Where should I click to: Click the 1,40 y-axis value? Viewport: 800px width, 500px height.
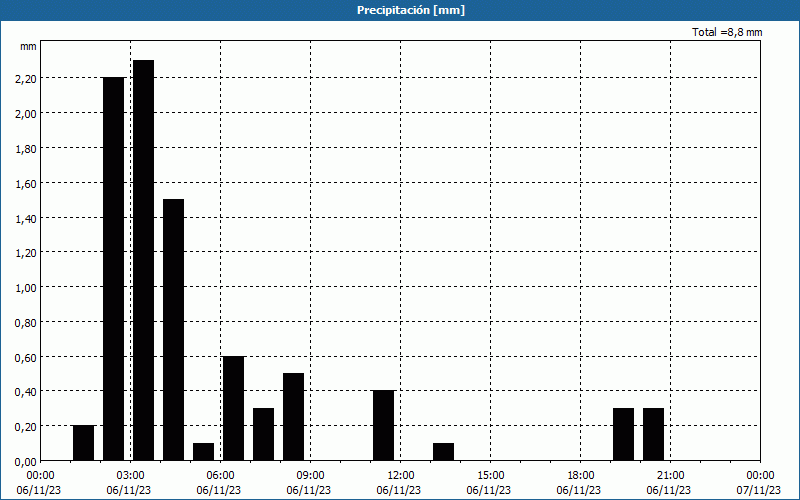pyautogui.click(x=26, y=218)
